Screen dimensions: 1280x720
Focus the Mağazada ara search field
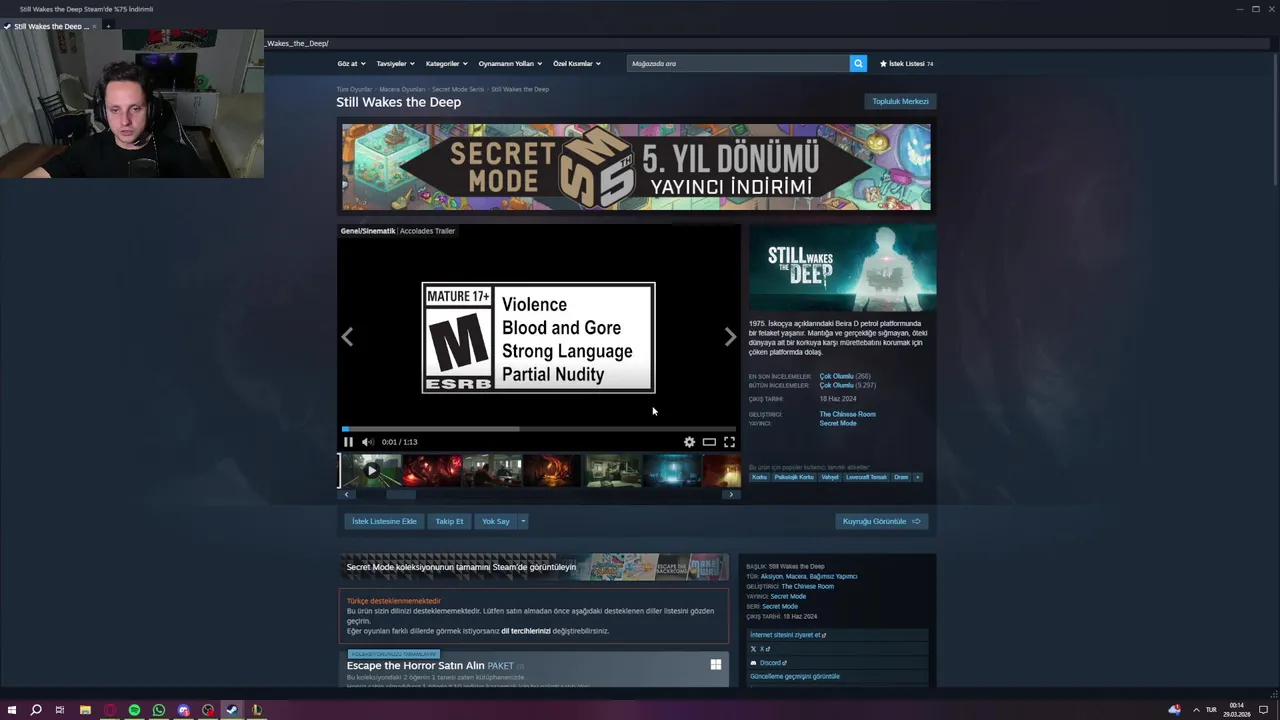[738, 63]
